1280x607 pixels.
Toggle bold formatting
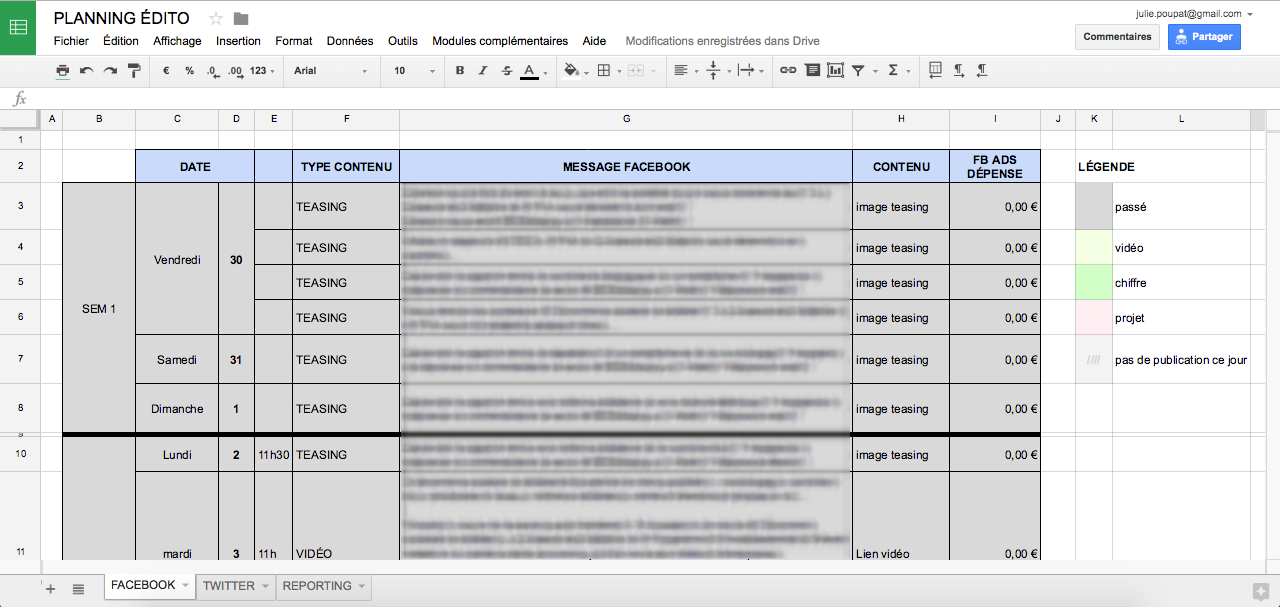point(460,71)
